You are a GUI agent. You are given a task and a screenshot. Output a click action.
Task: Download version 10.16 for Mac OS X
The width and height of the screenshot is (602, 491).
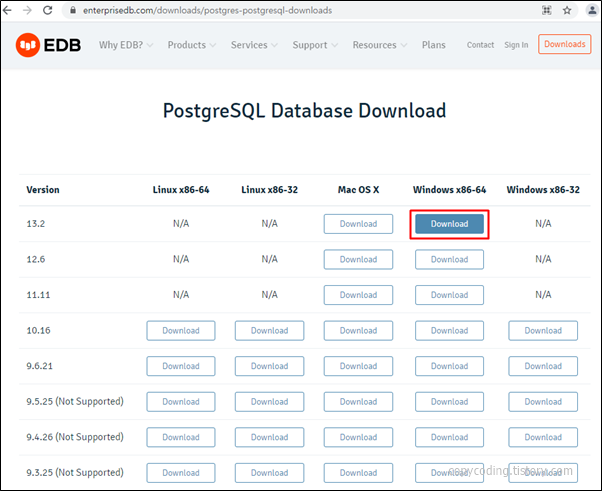pyautogui.click(x=358, y=331)
